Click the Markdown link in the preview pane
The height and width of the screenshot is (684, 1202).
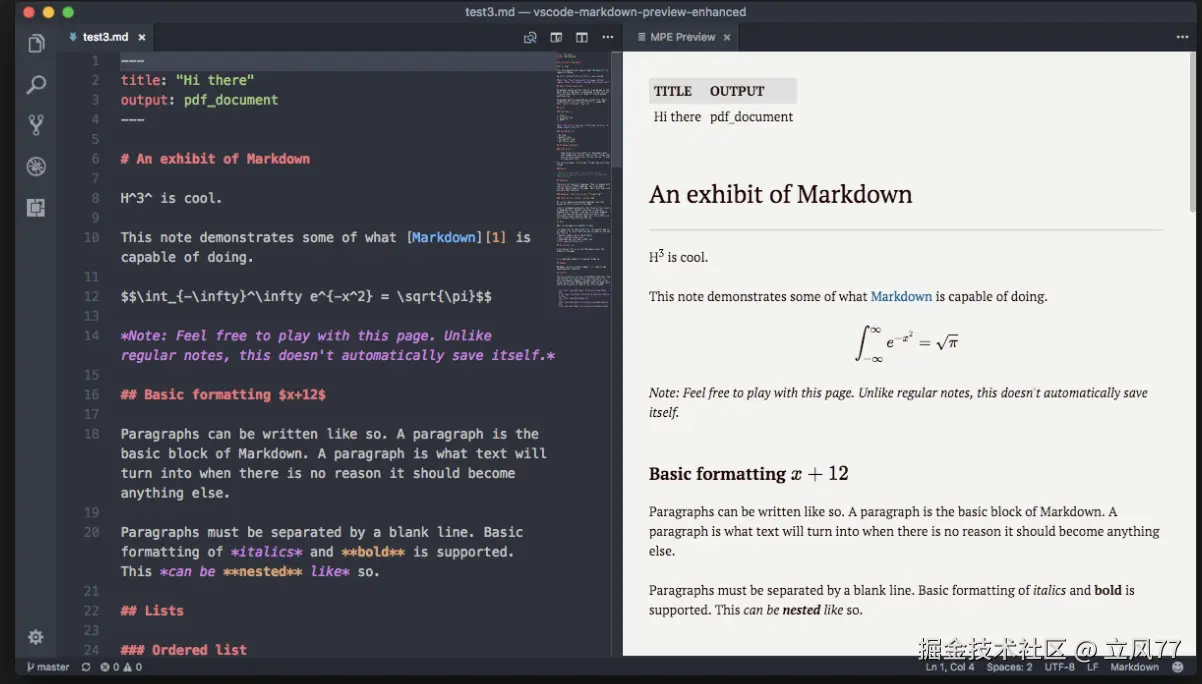(901, 296)
